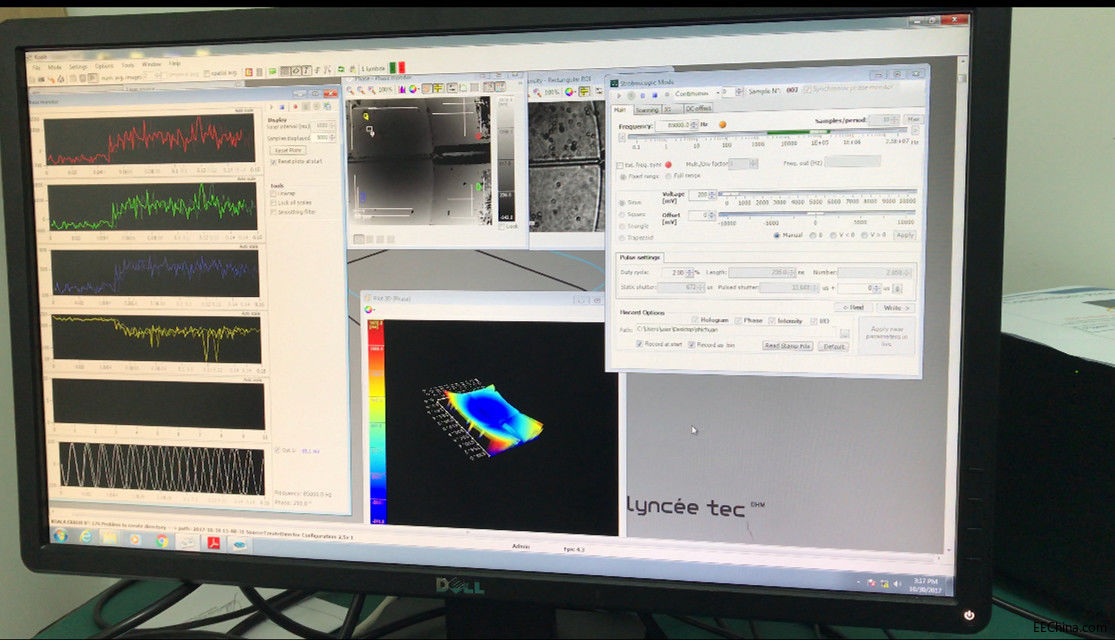Switch to the Scanning tab
The width and height of the screenshot is (1115, 640).
tap(647, 109)
